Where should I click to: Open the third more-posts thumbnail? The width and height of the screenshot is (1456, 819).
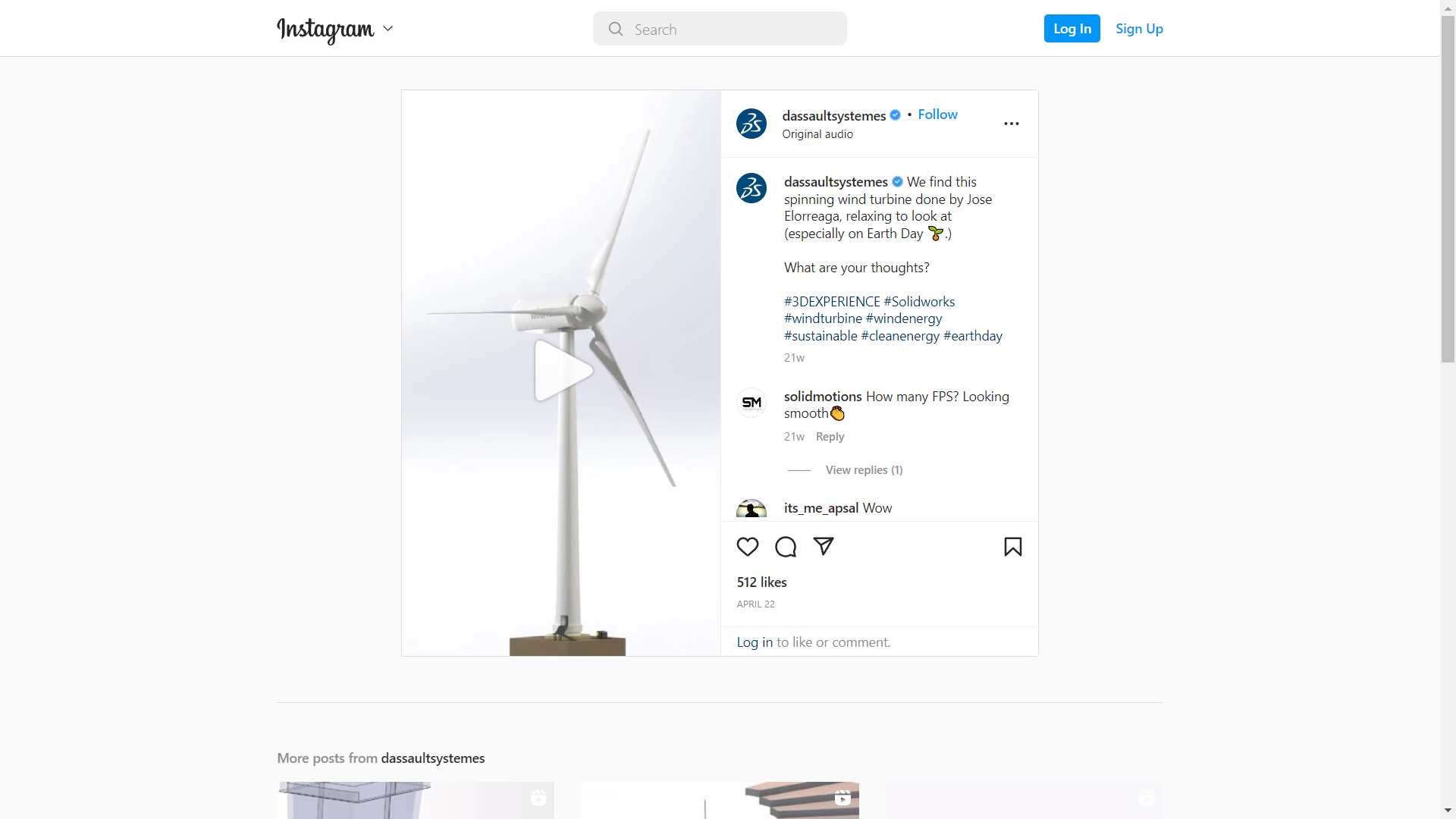[x=1024, y=800]
